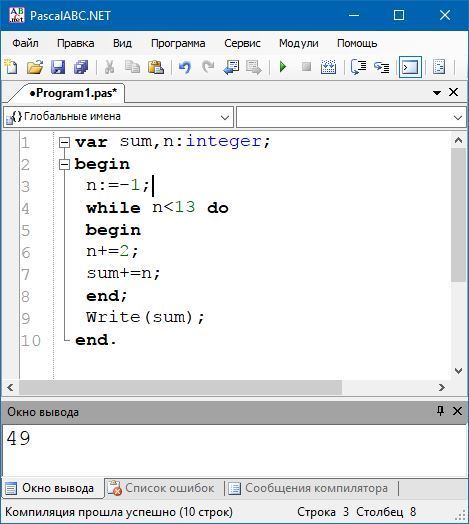Open the Программа menu

coord(178,43)
